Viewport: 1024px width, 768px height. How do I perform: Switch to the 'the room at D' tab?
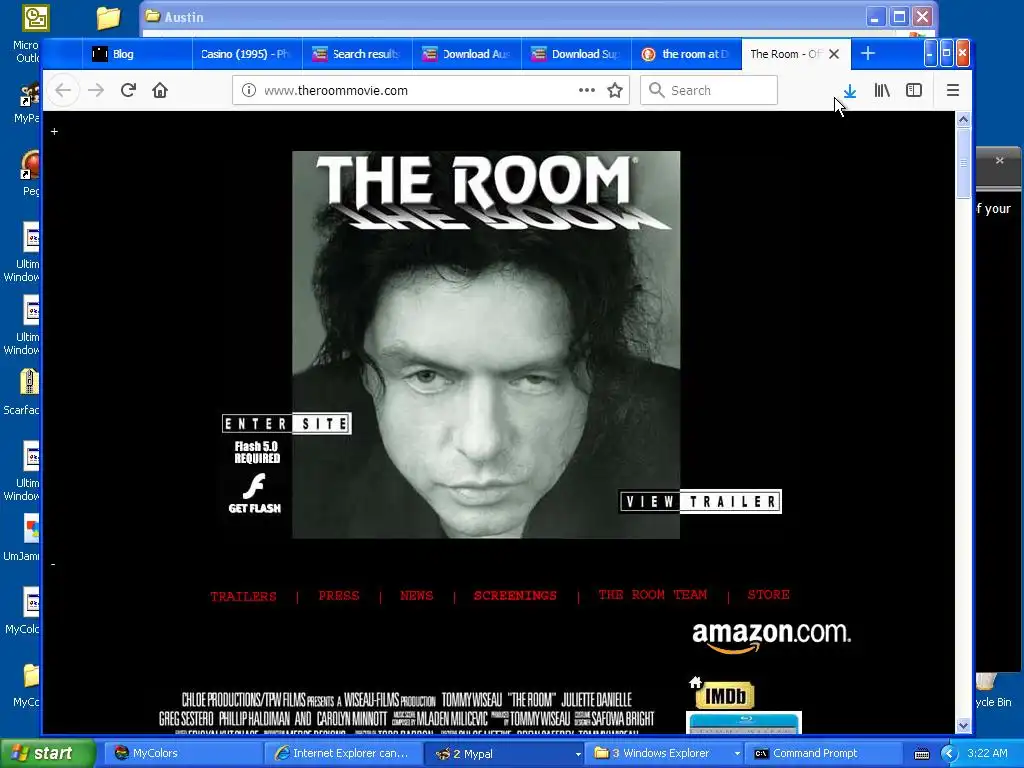point(686,54)
